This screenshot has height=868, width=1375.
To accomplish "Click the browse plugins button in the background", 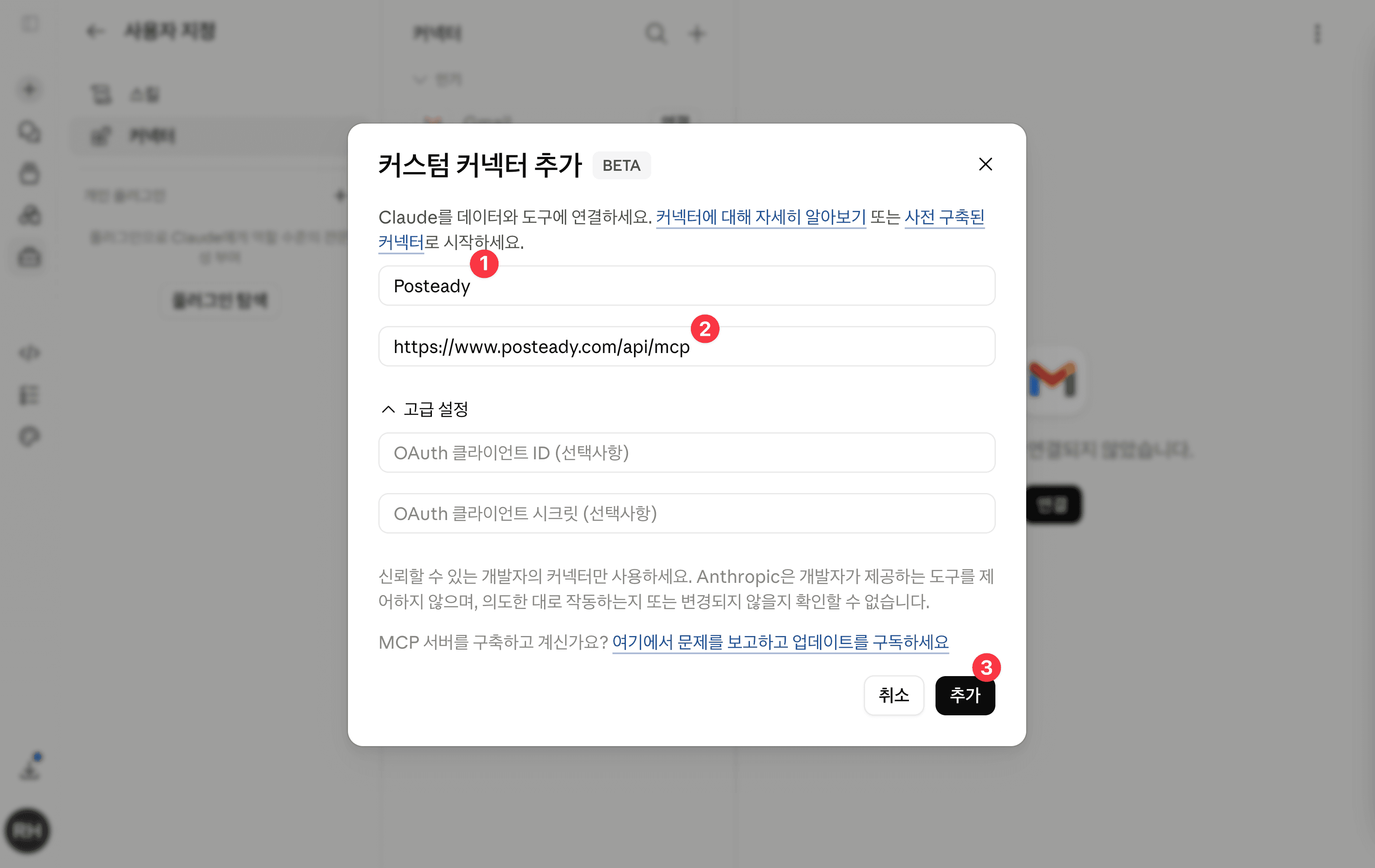I will pyautogui.click(x=220, y=300).
